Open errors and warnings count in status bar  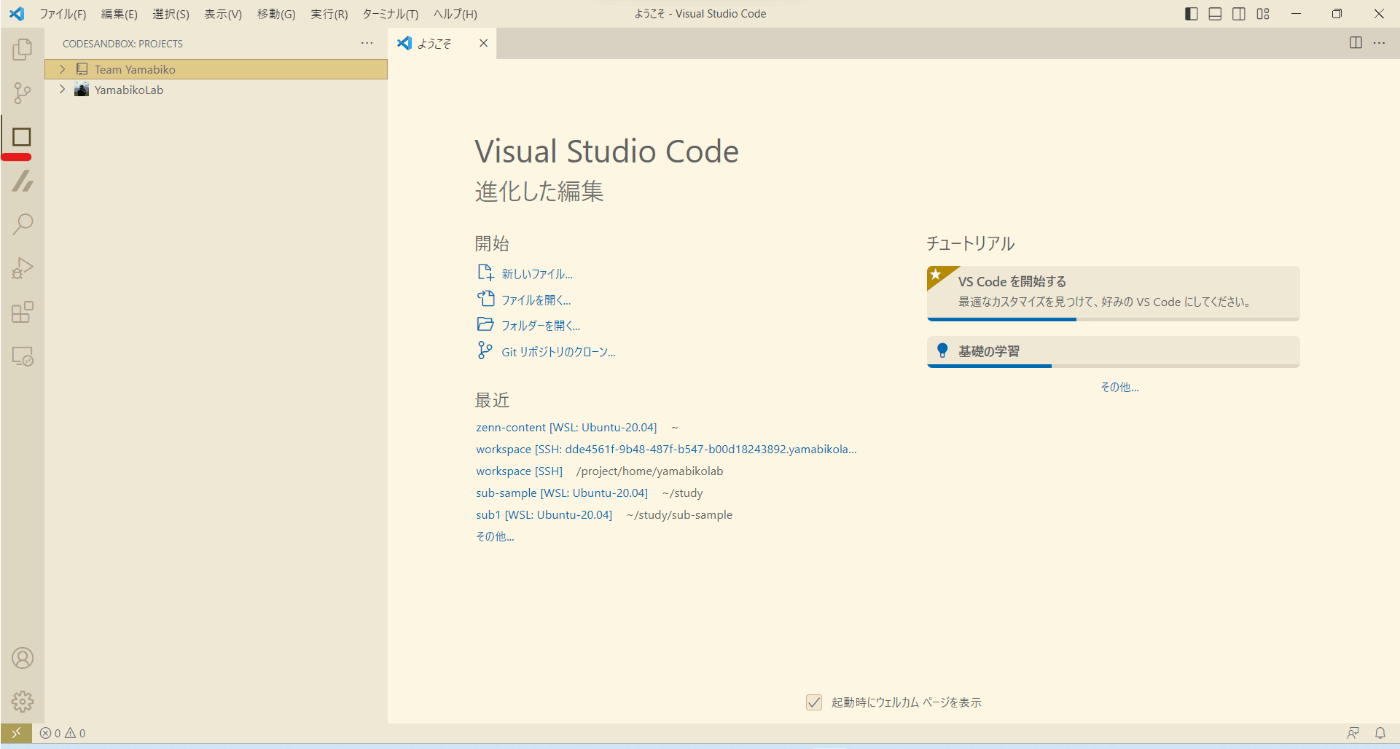pos(62,733)
